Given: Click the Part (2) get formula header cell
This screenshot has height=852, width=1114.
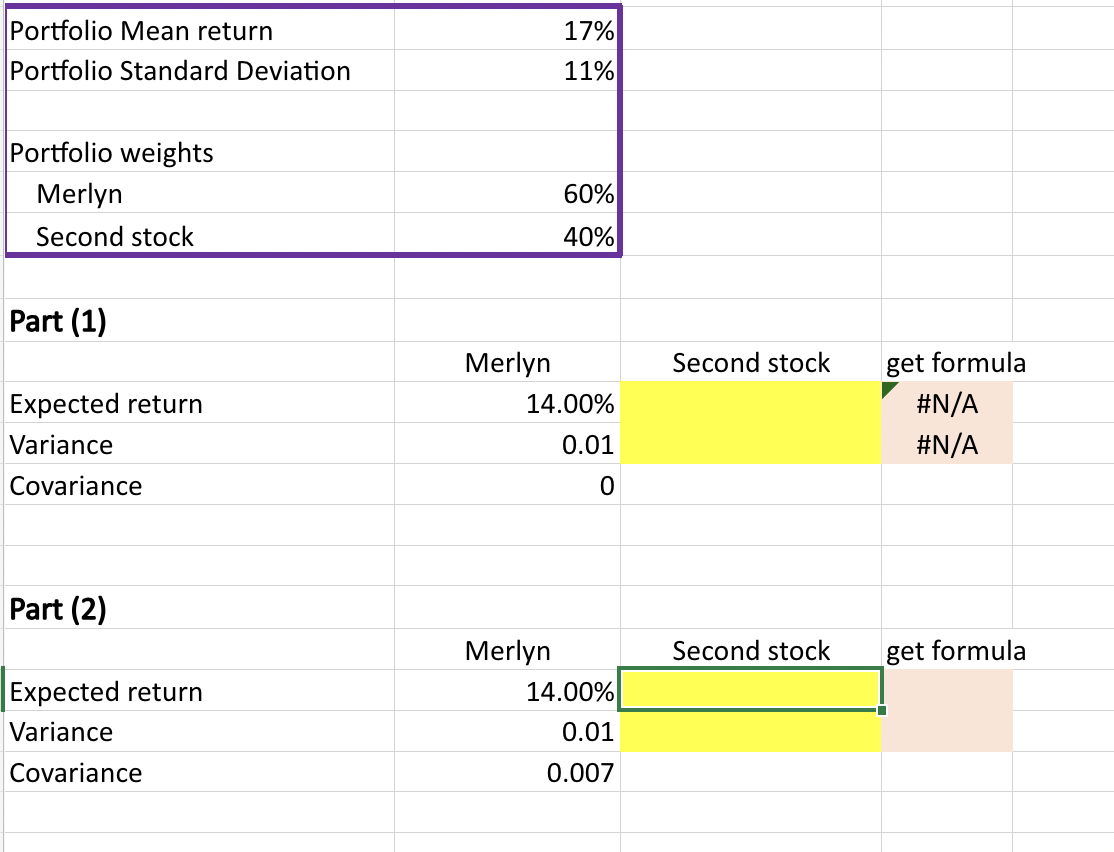Looking at the screenshot, I should (x=946, y=651).
